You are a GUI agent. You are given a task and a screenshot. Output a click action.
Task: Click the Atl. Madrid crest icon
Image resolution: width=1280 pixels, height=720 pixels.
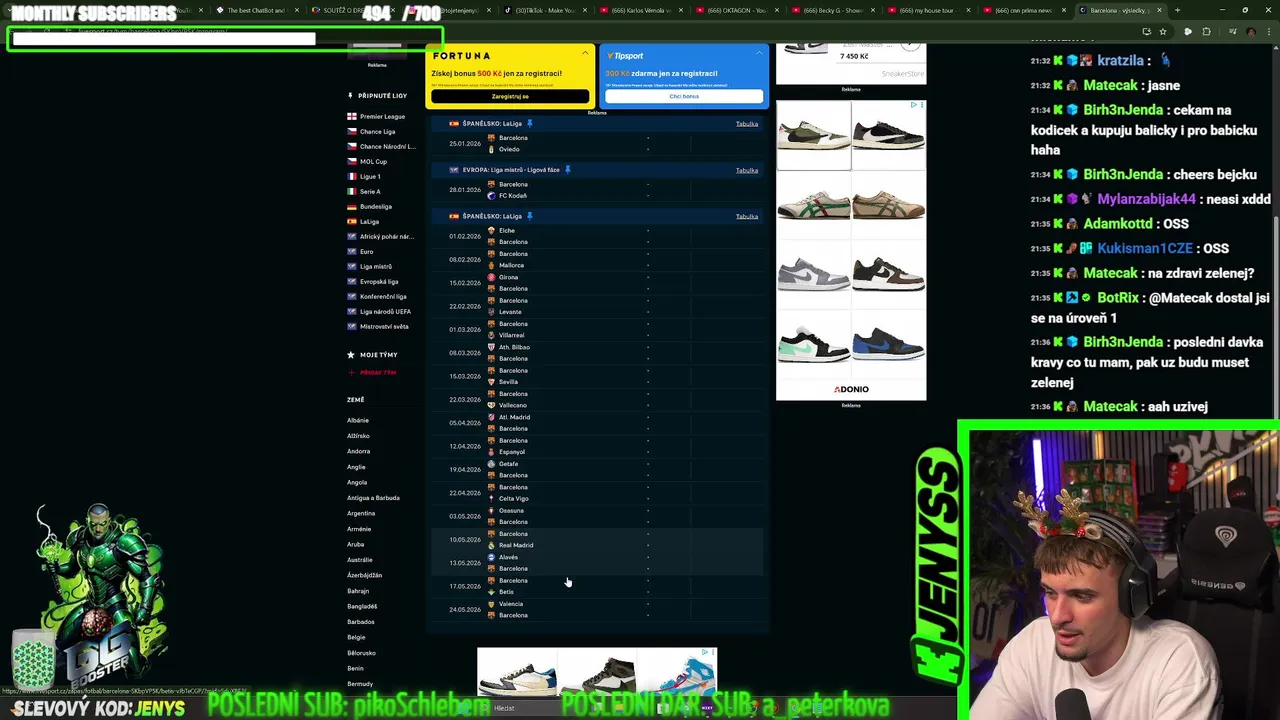[x=491, y=417]
